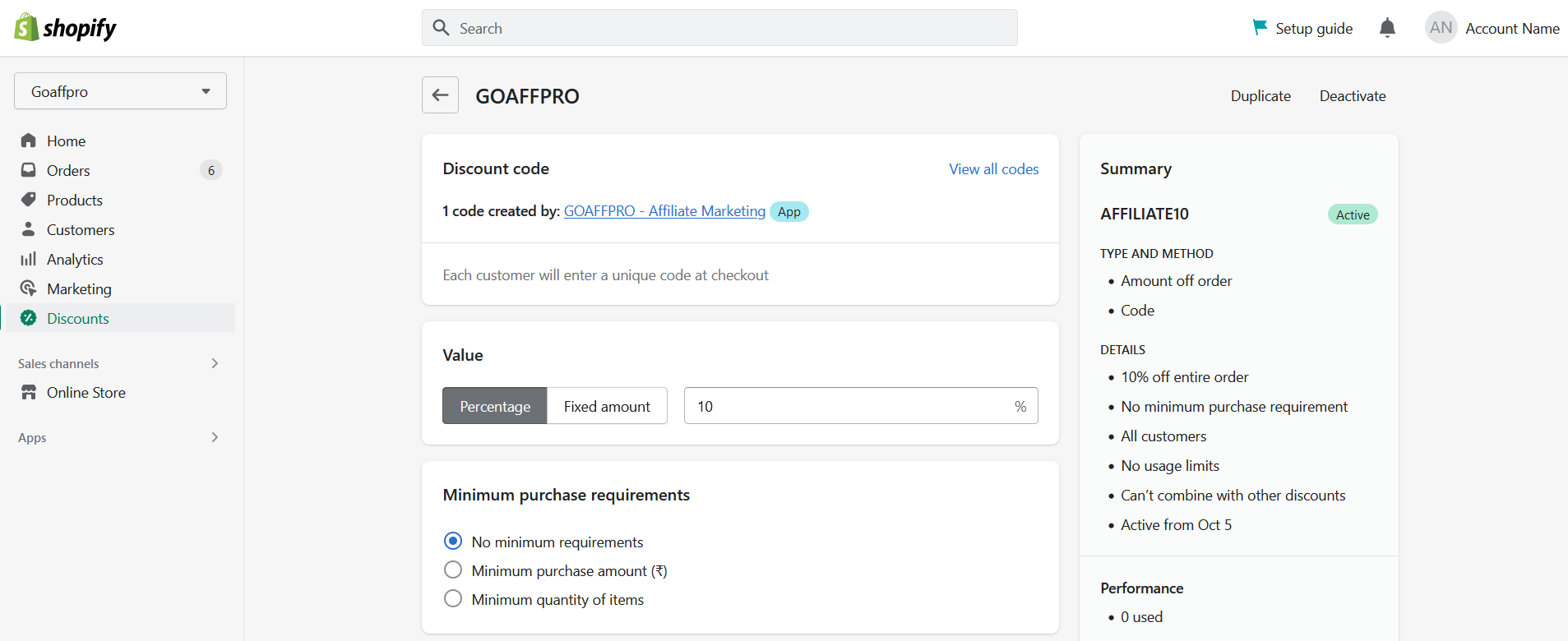Open Analytics bar chart icon
The image size is (1568, 641).
pyautogui.click(x=29, y=259)
